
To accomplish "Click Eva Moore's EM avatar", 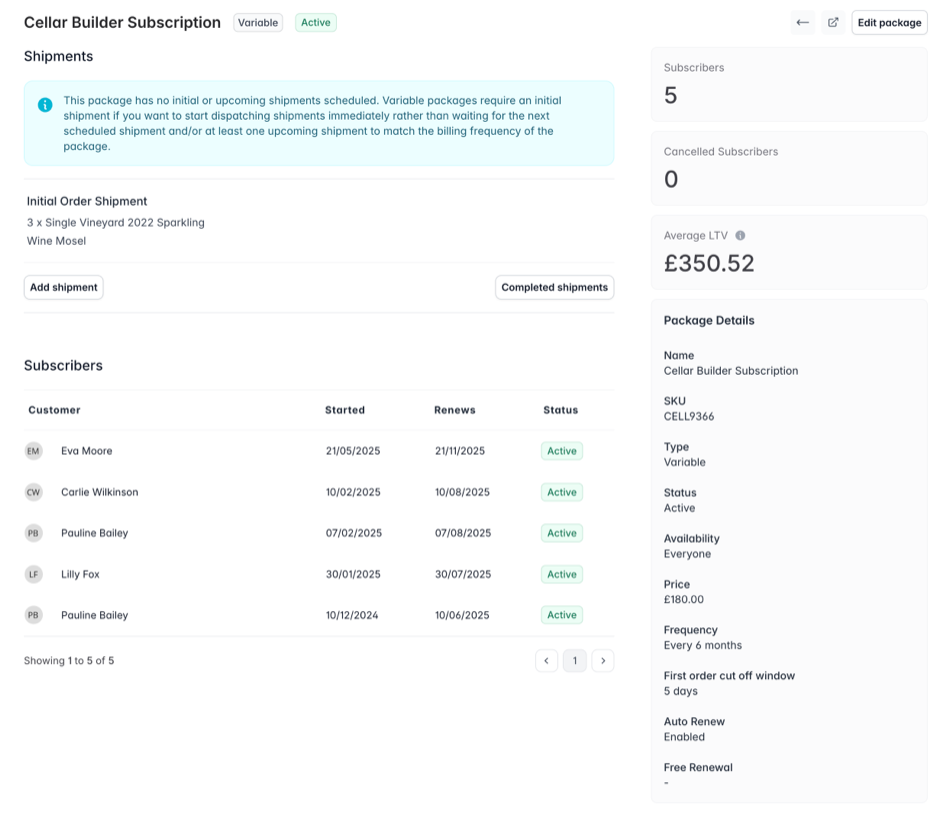I will tap(33, 451).
